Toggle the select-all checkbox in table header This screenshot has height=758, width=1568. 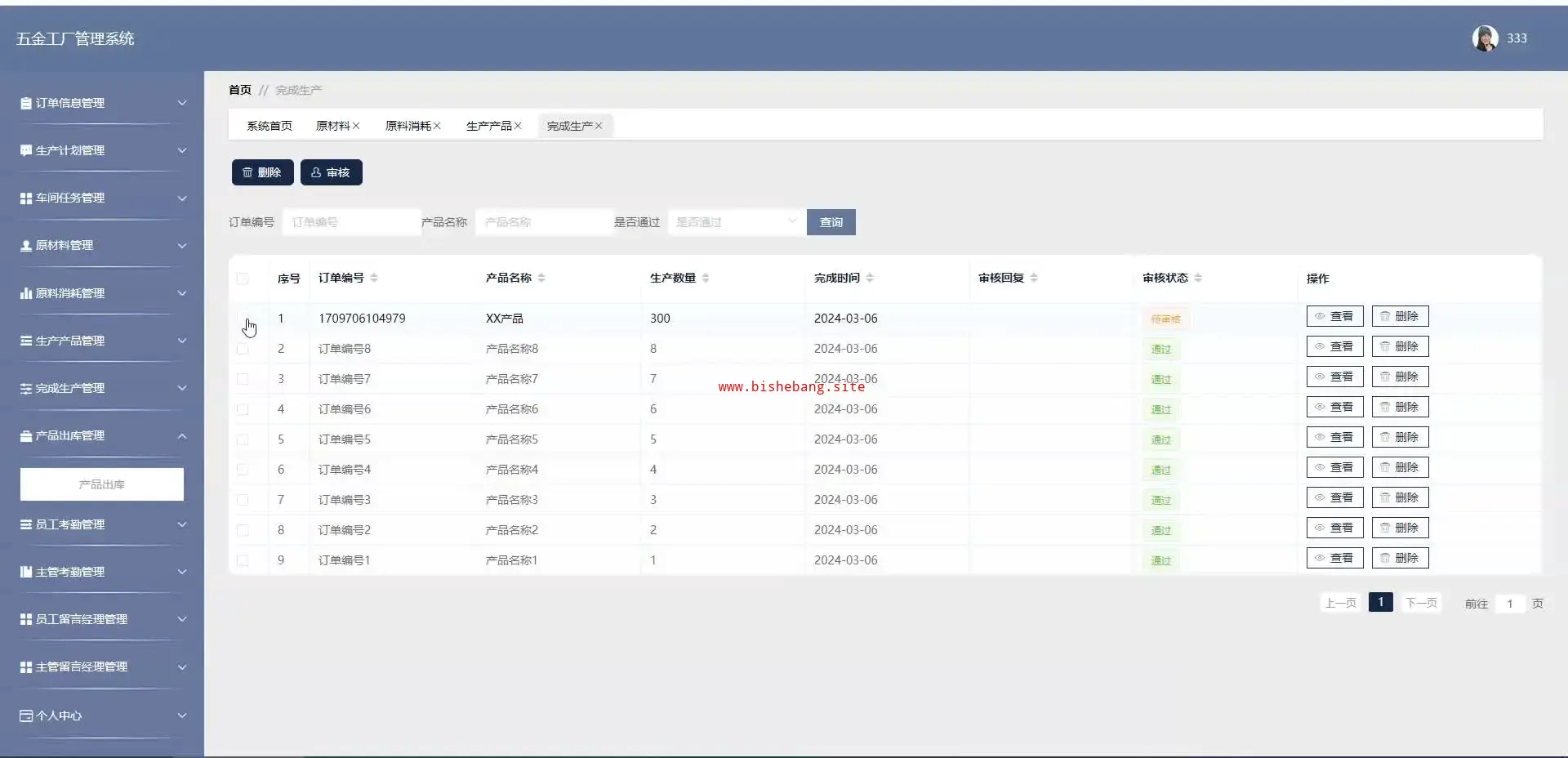pyautogui.click(x=243, y=279)
